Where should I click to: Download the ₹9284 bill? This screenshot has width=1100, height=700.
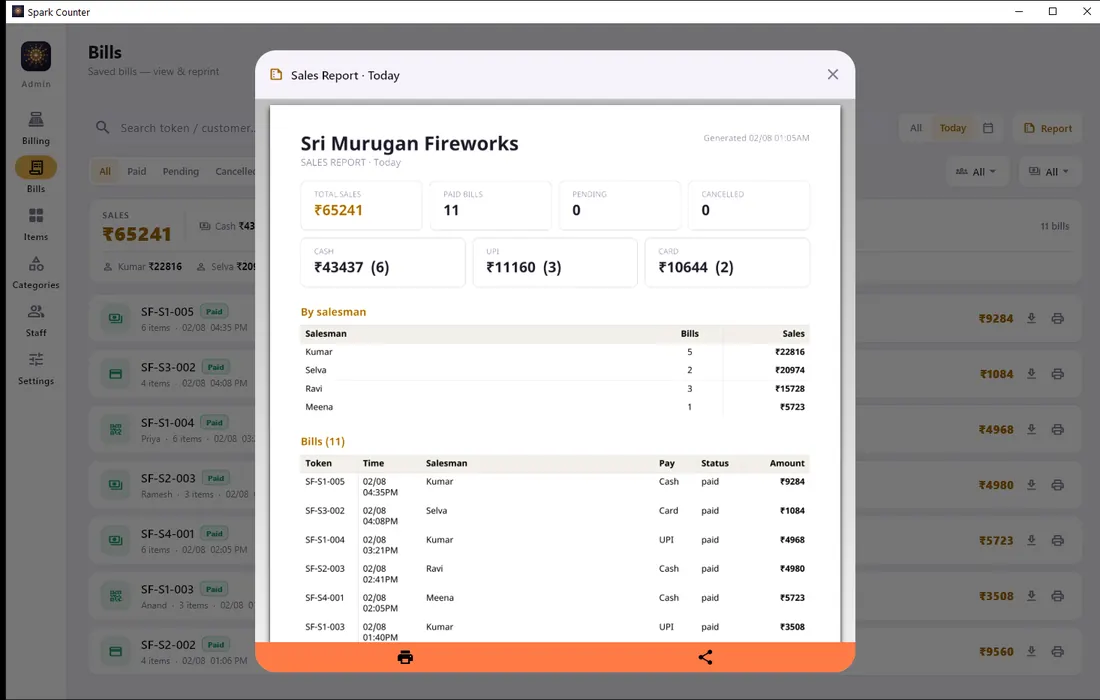click(1031, 318)
